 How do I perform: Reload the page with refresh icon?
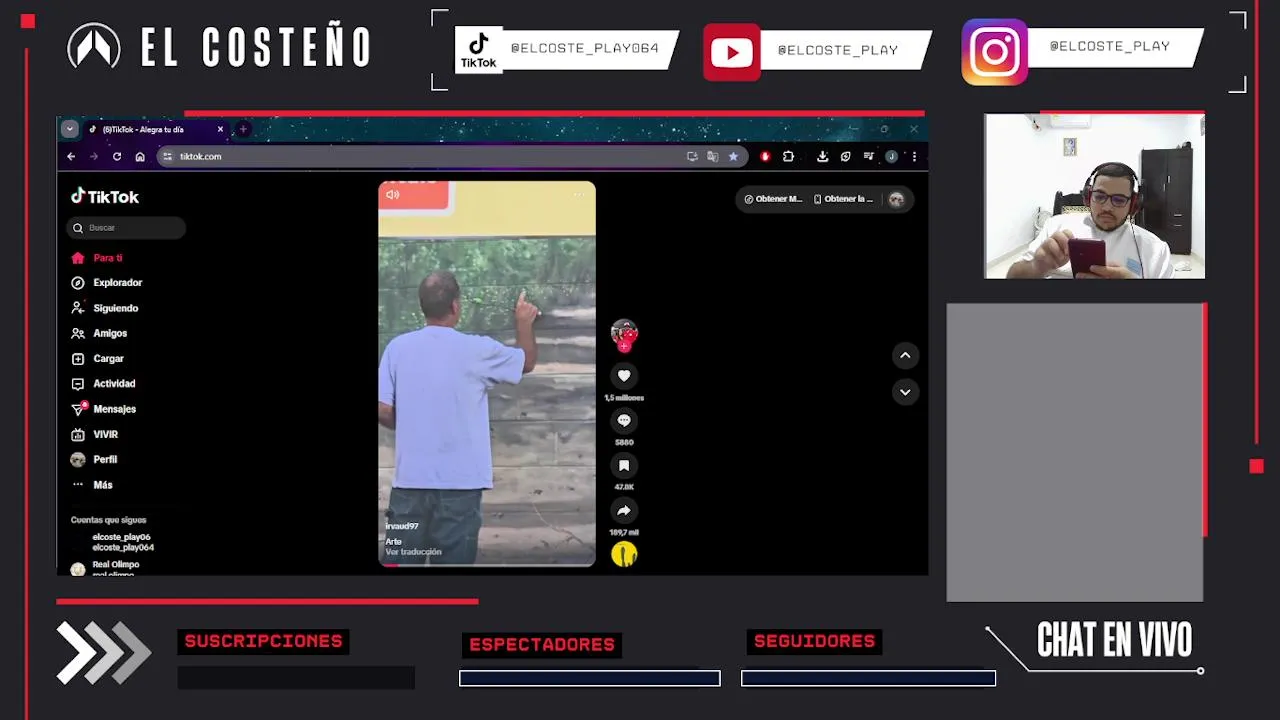click(x=117, y=157)
